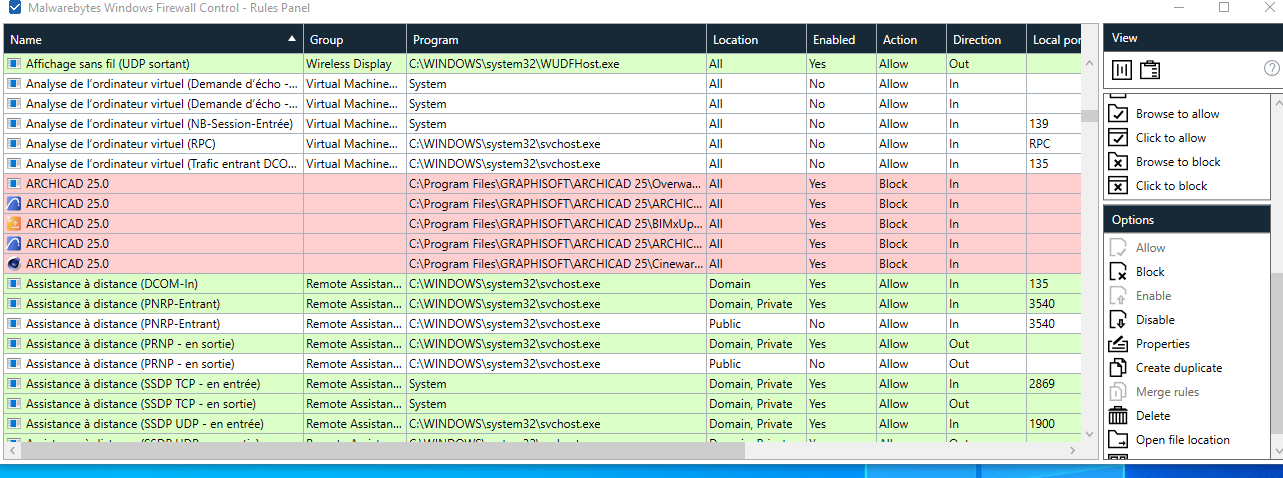Viewport: 1283px width, 478px height.
Task: Click Public location cell of PRNP - en sortie
Action: (755, 364)
